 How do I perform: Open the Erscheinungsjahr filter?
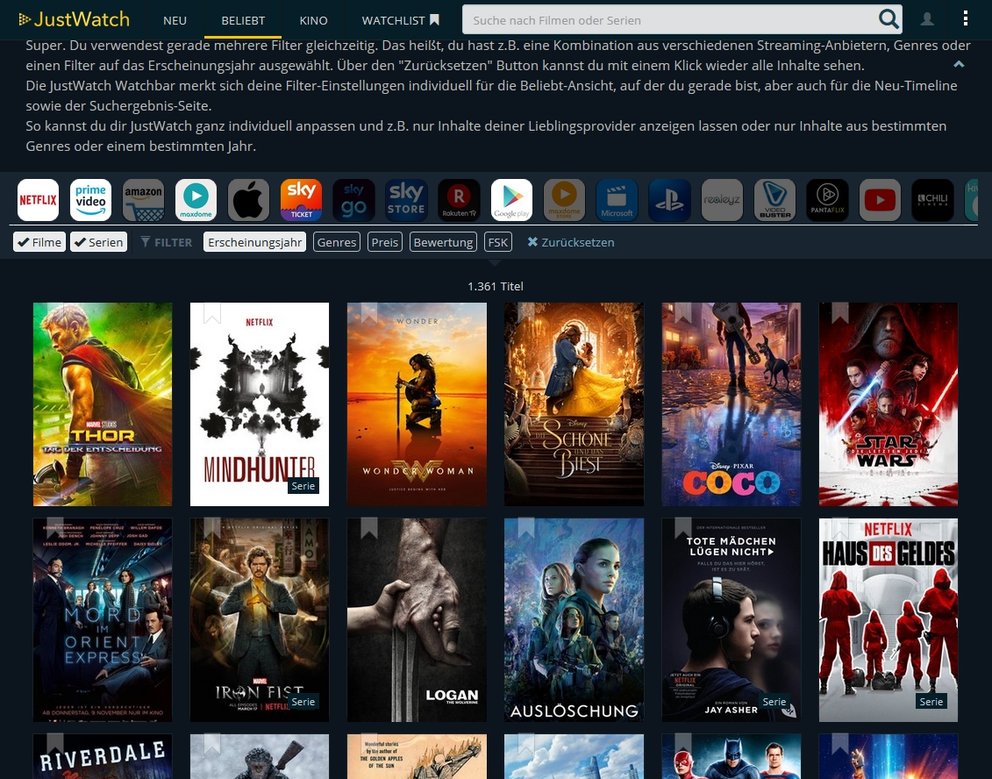pyautogui.click(x=255, y=242)
